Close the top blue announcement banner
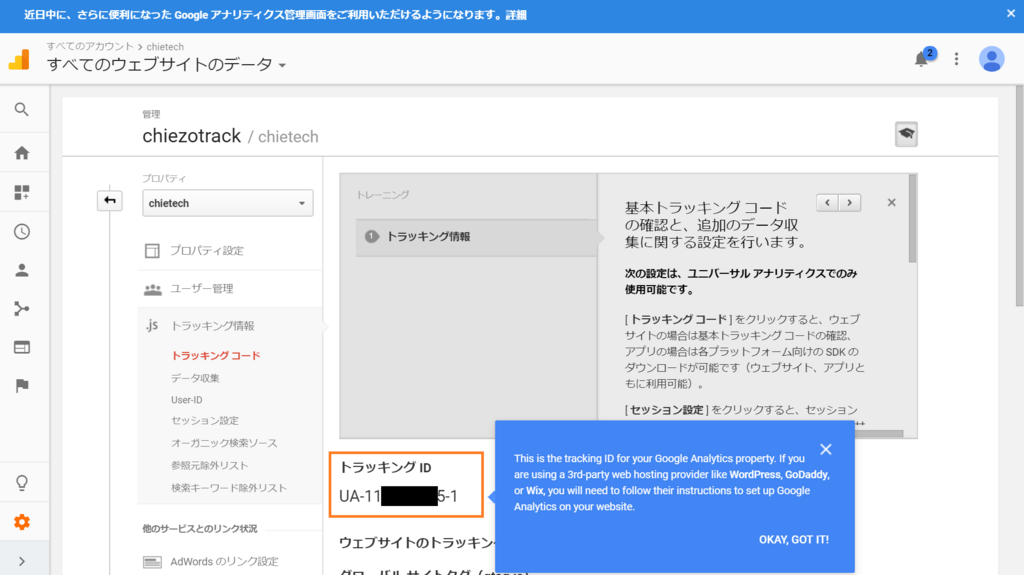This screenshot has height=575, width=1024. 1010,14
